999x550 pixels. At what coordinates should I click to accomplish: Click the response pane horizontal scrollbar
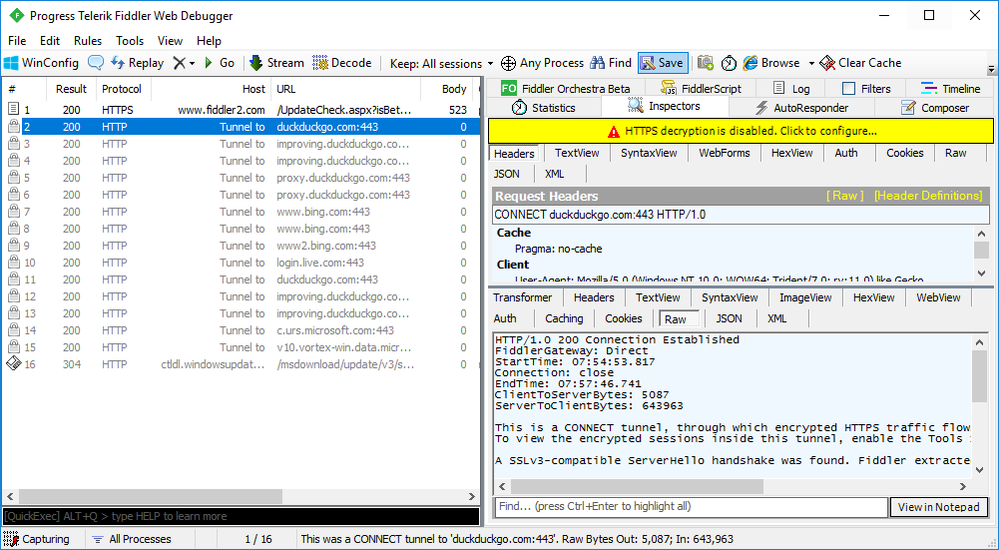[637, 486]
